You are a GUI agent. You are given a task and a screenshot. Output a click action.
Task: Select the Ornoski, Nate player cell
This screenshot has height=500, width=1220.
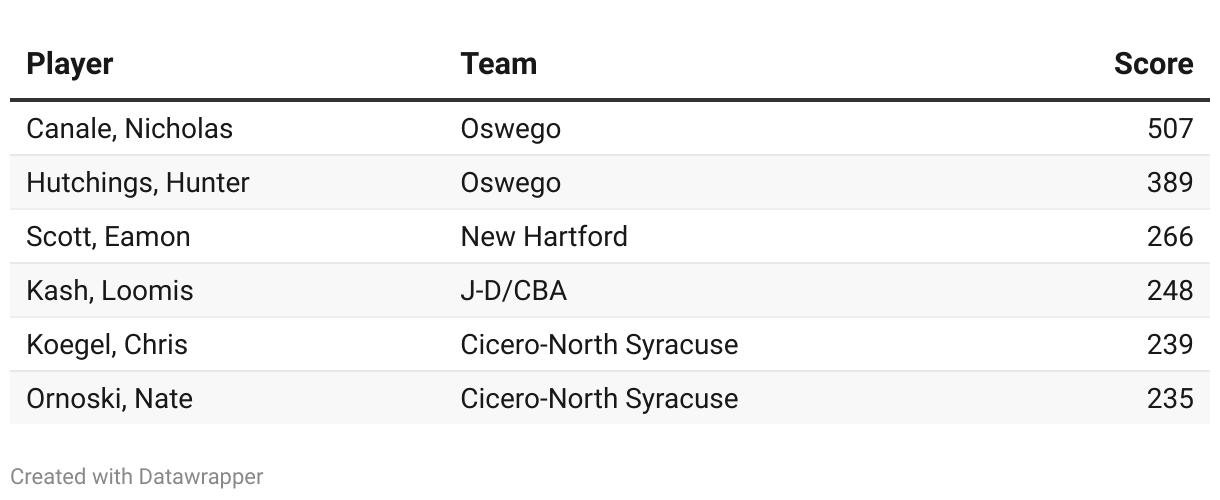(109, 399)
